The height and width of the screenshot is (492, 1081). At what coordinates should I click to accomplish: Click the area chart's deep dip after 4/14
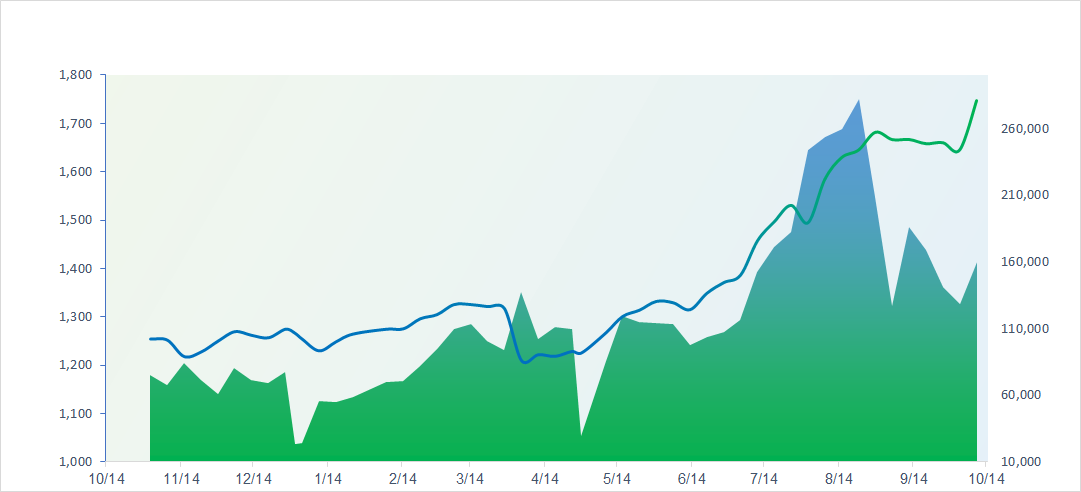click(x=581, y=435)
